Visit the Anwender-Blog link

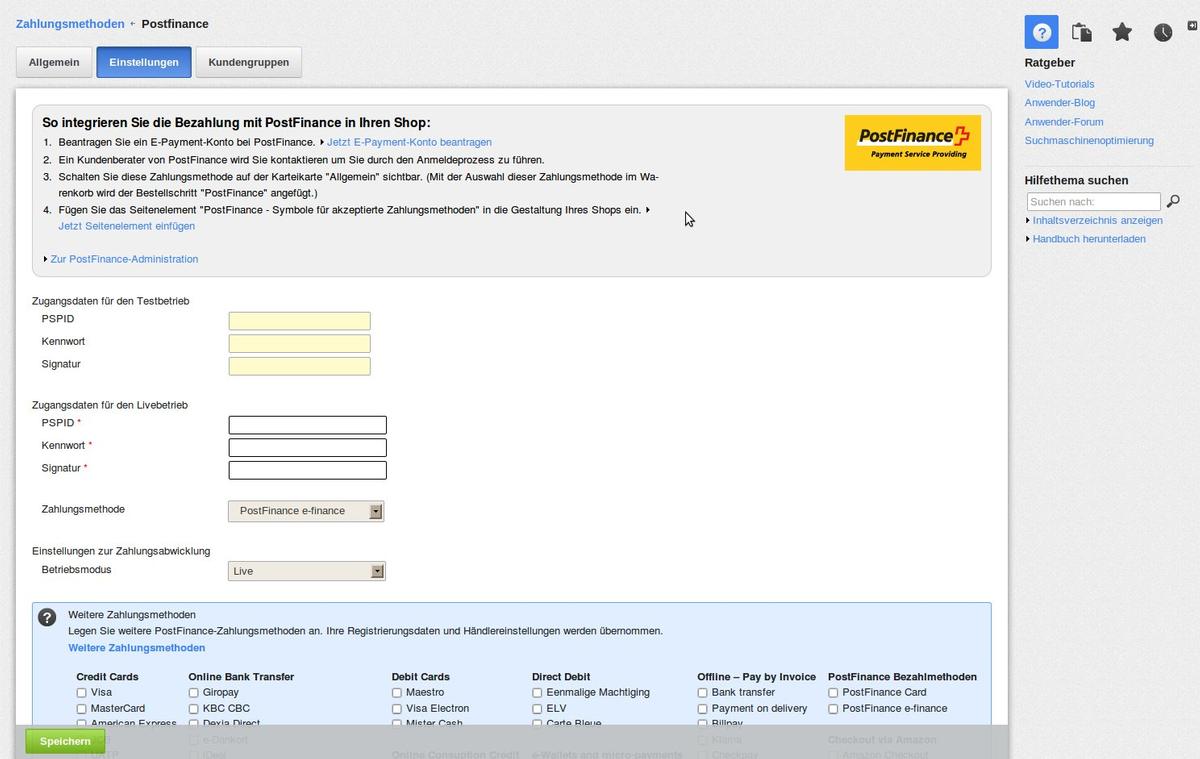point(1060,103)
